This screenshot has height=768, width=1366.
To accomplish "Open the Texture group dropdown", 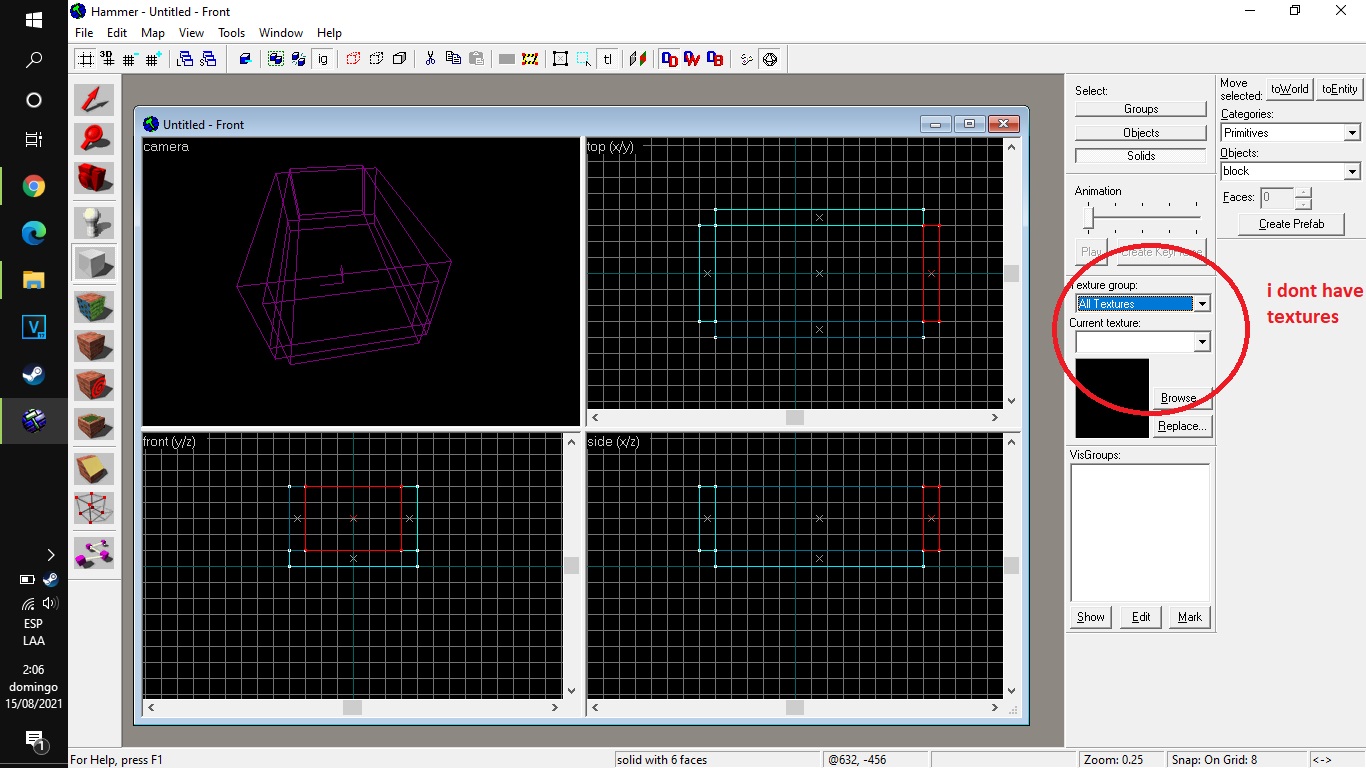I will (x=1202, y=303).
